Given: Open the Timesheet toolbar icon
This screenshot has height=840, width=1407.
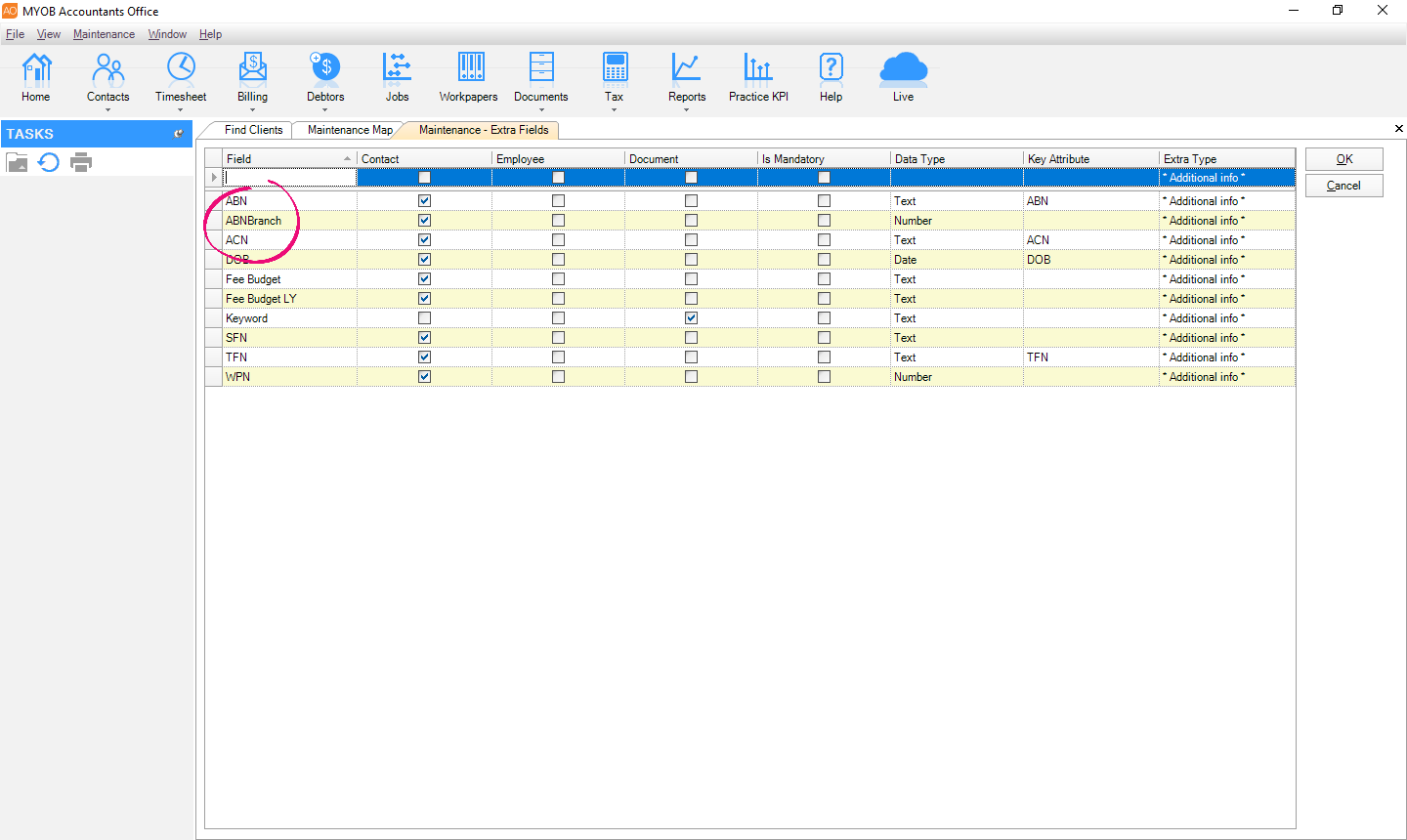Looking at the screenshot, I should click(x=181, y=68).
